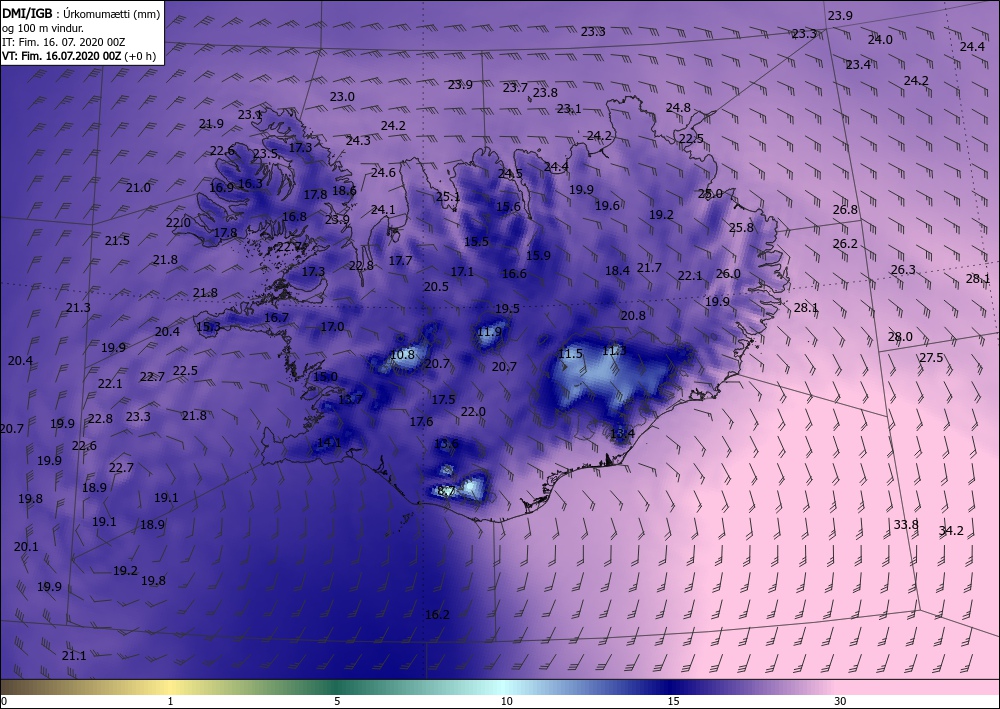
Task: Click the map value 24.0
Action: point(880,40)
